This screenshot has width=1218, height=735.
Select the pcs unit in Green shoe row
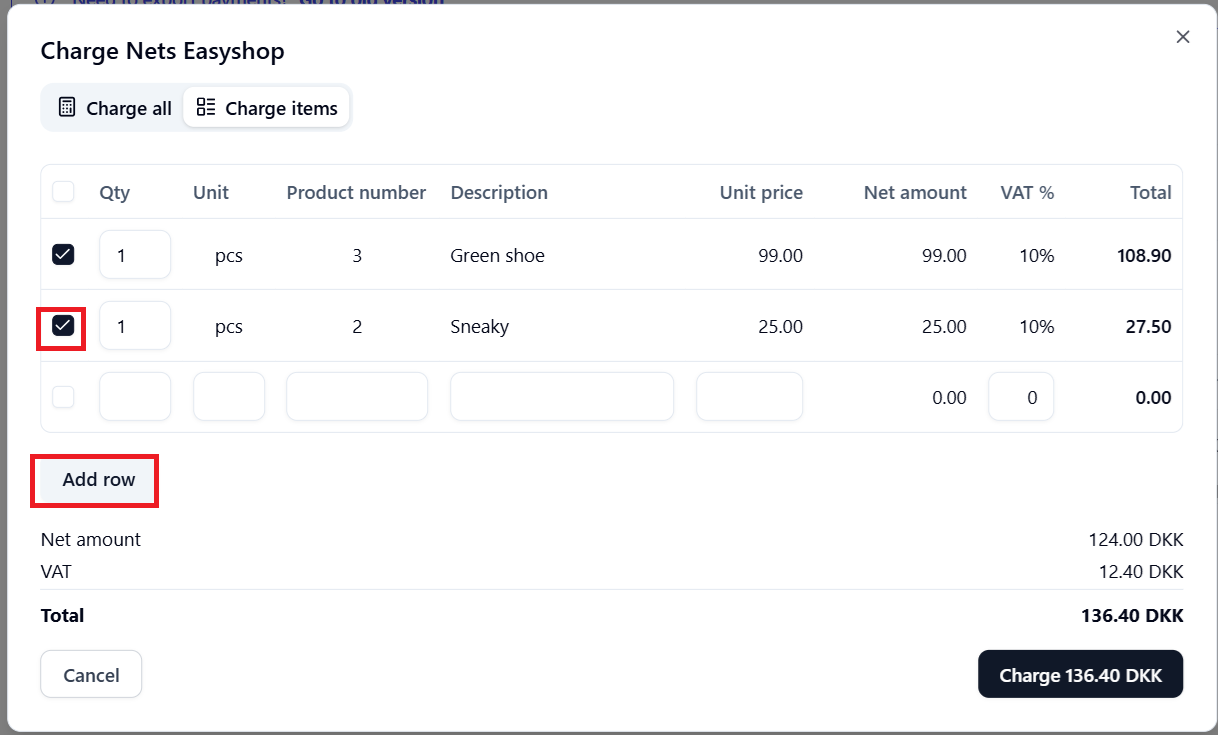[229, 256]
